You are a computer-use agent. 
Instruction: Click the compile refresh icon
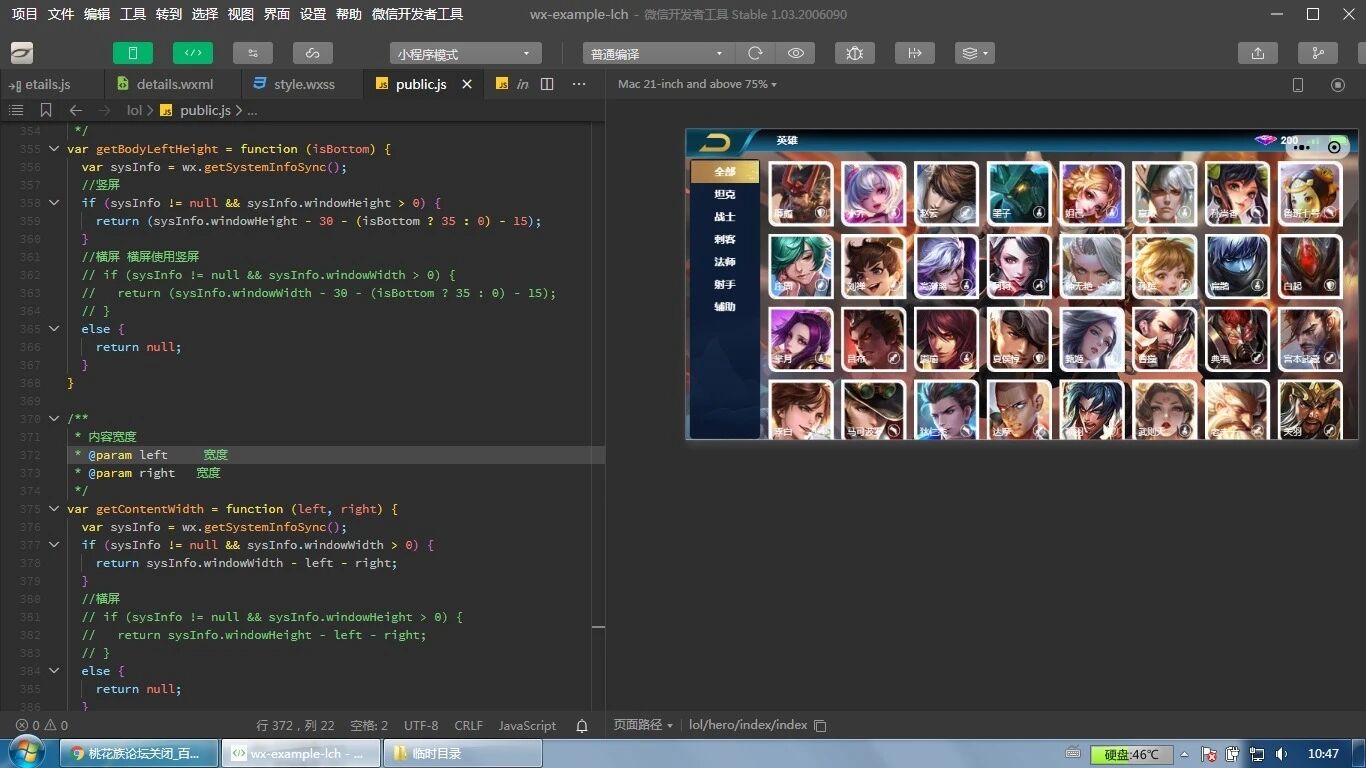[x=755, y=53]
